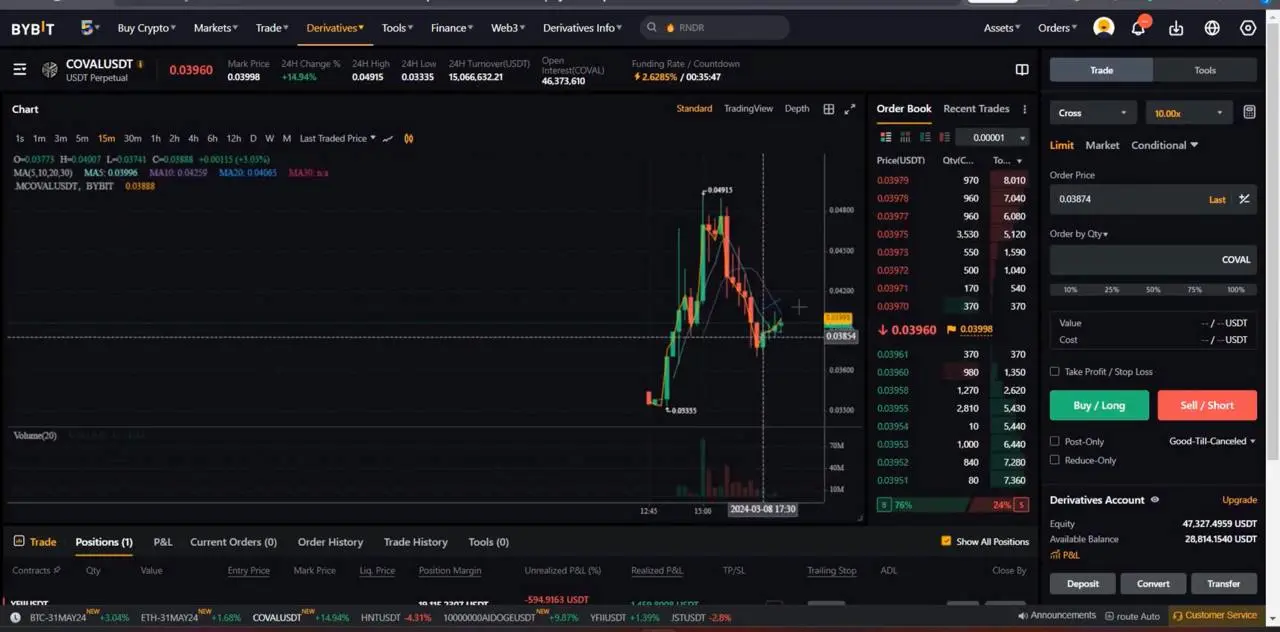Image resolution: width=1280 pixels, height=632 pixels.
Task: Open the chart layout grid icon
Action: click(828, 109)
